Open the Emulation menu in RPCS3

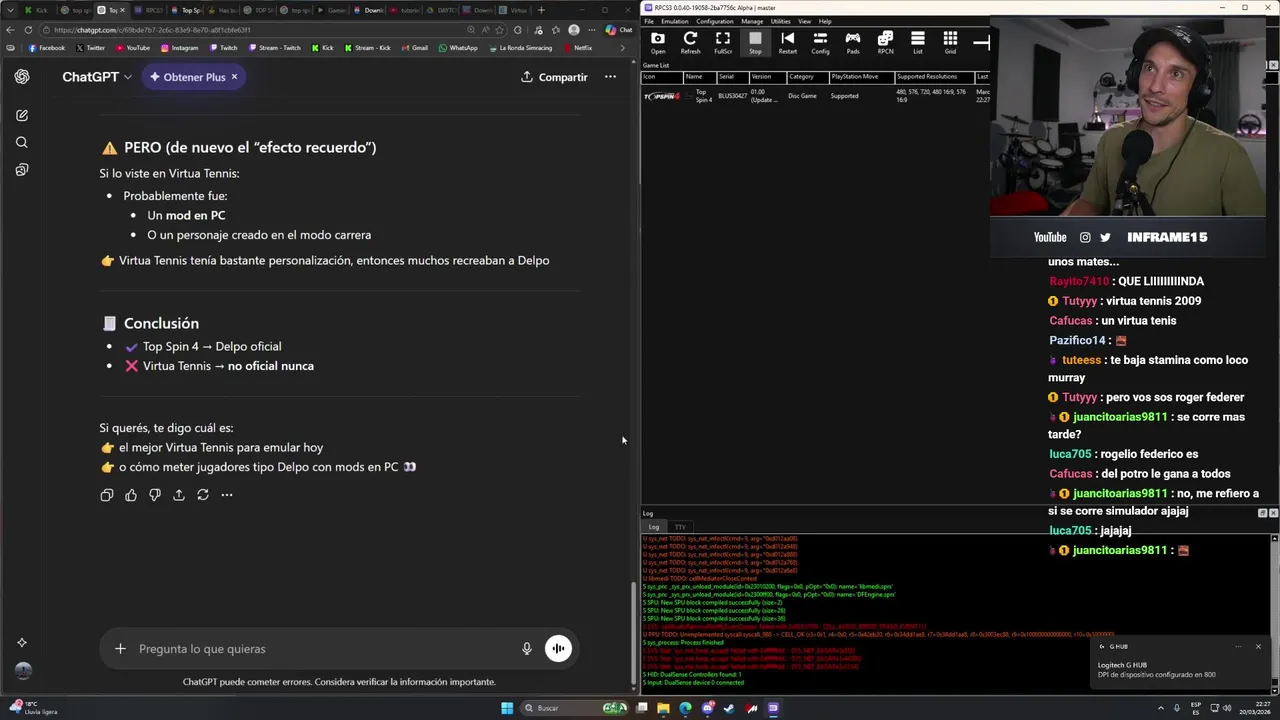(675, 21)
